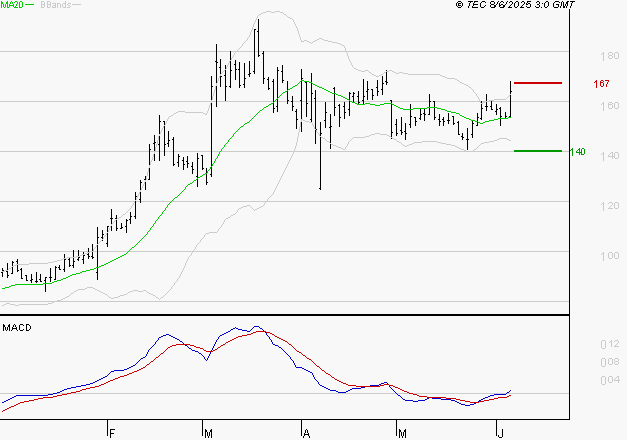Click the gray 140 price axis label
This screenshot has height=440, width=627.
[610, 156]
